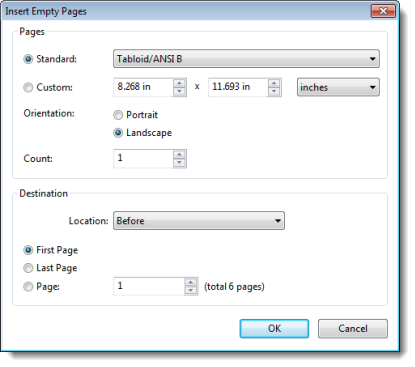Decrease the custom height with down arrow
Screen dimensions: 415x367
point(274,91)
